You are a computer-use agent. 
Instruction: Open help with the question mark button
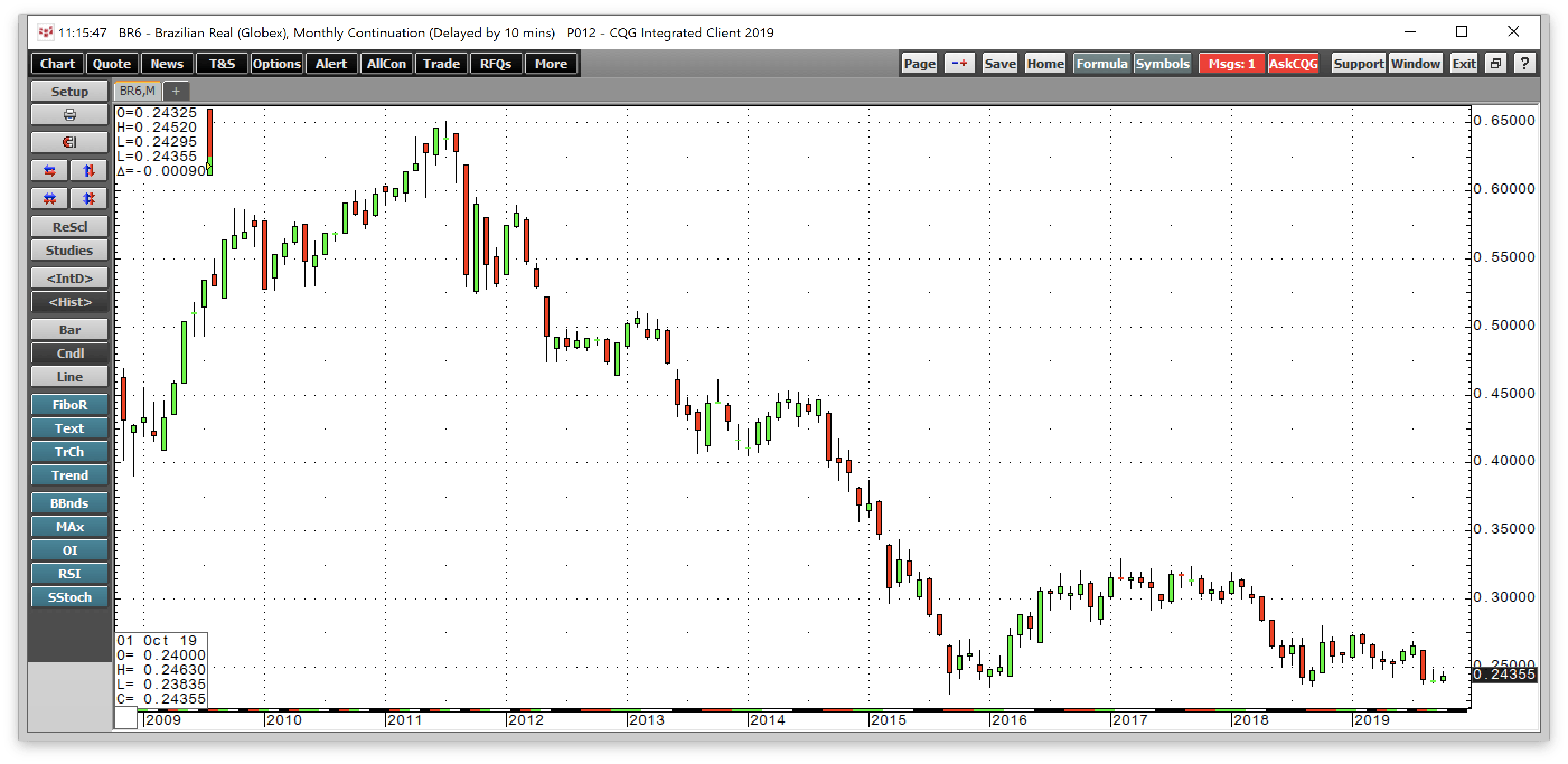coord(1524,63)
